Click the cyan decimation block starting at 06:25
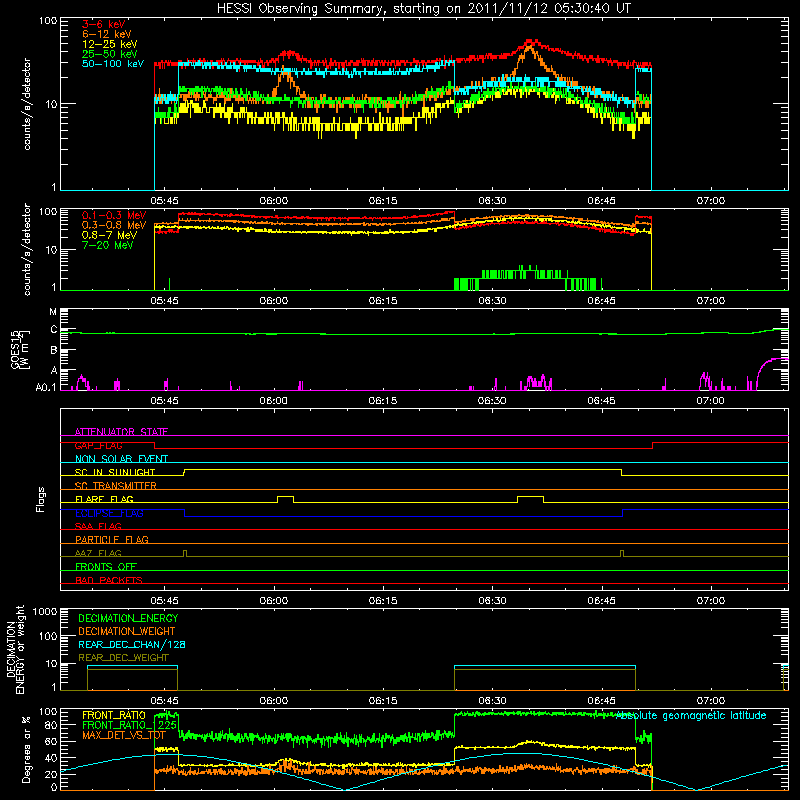 (544, 667)
